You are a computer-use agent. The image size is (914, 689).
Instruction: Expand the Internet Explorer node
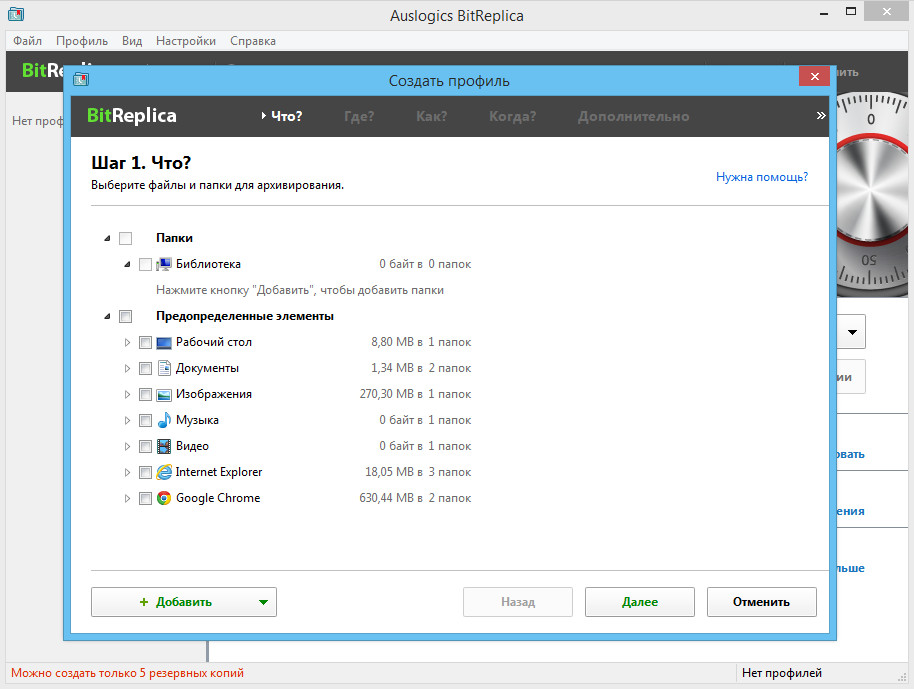[127, 472]
